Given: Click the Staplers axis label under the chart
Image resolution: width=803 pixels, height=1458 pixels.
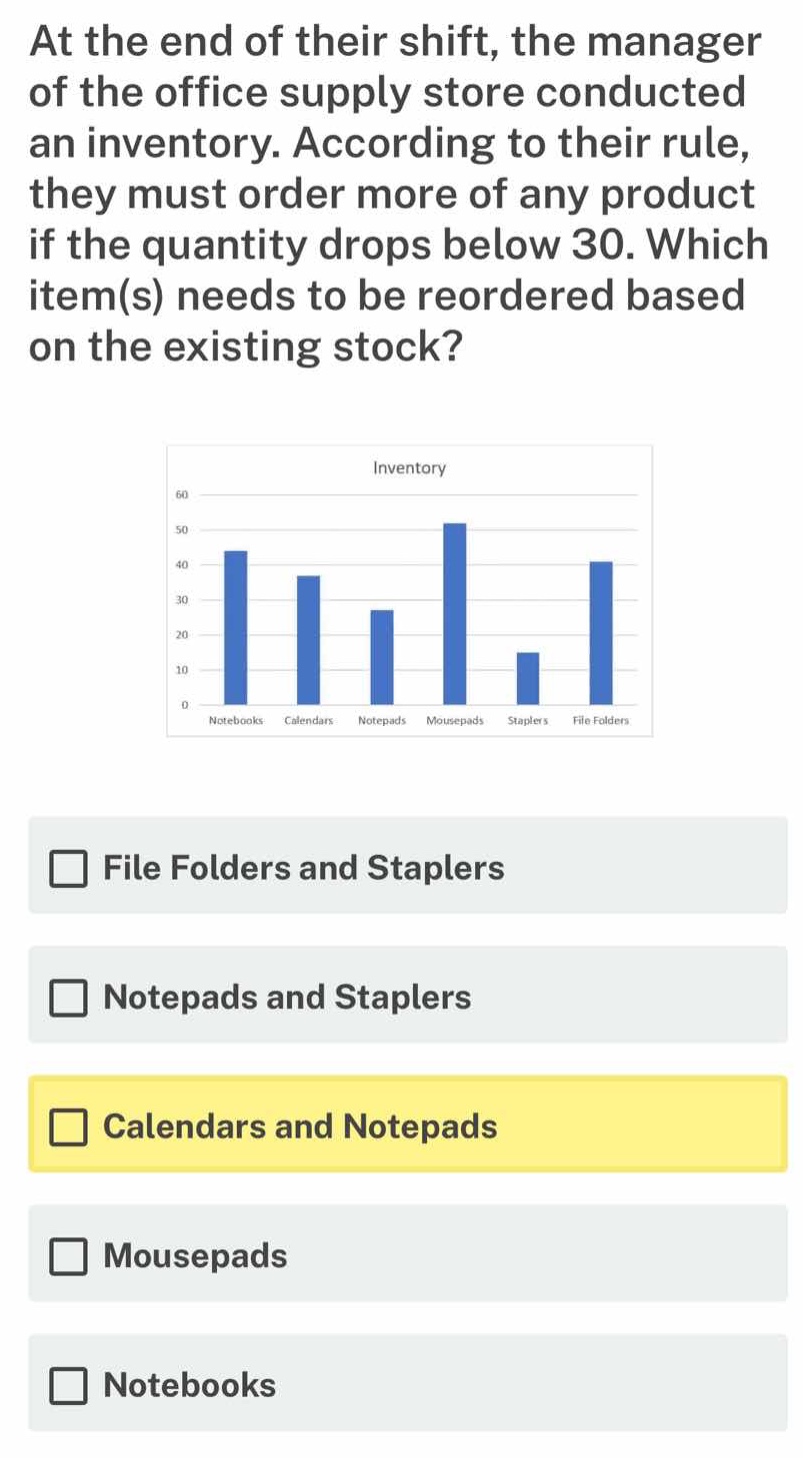Looking at the screenshot, I should pos(529,719).
